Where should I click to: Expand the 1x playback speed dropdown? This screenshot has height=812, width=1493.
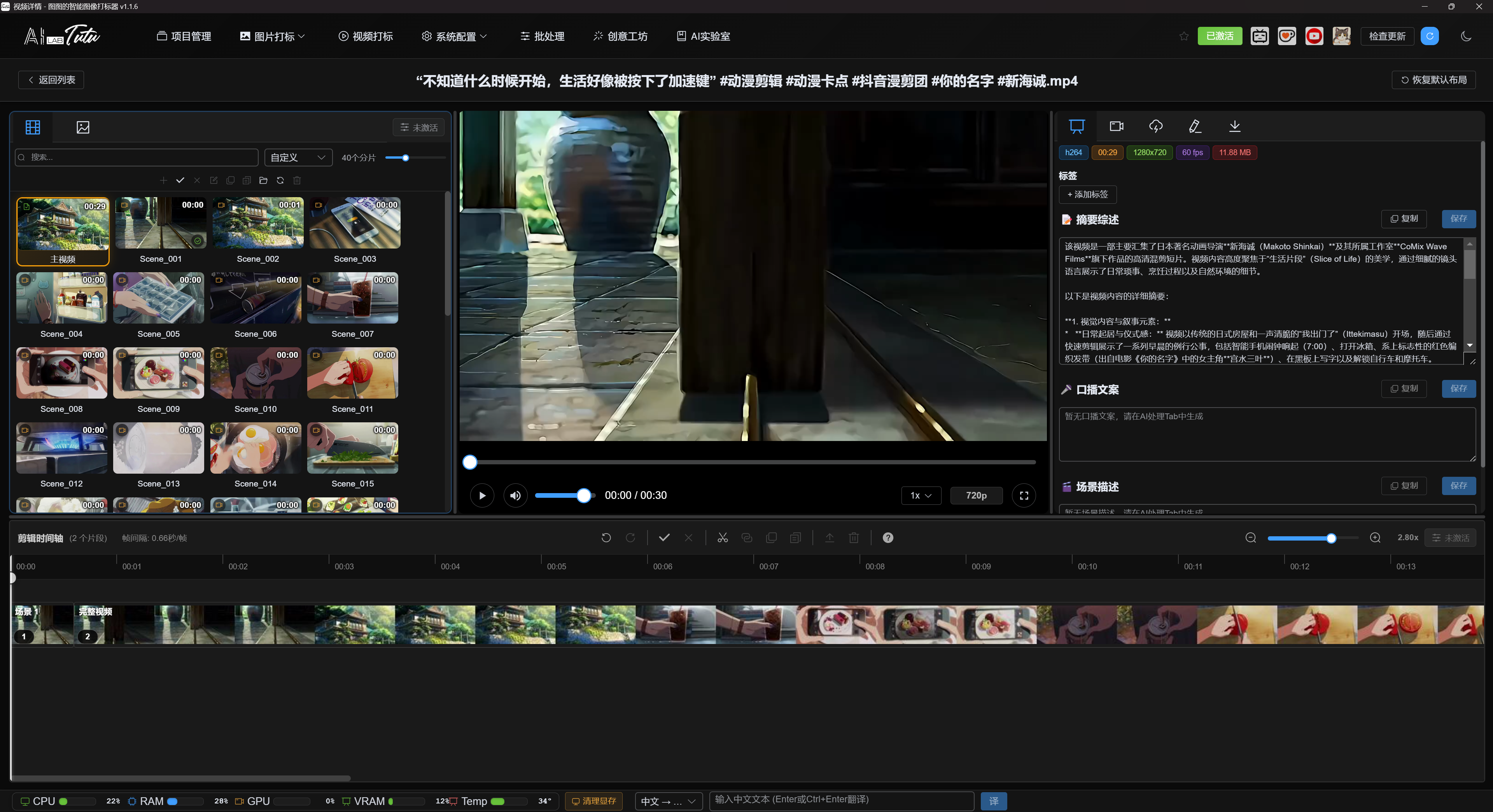[921, 495]
